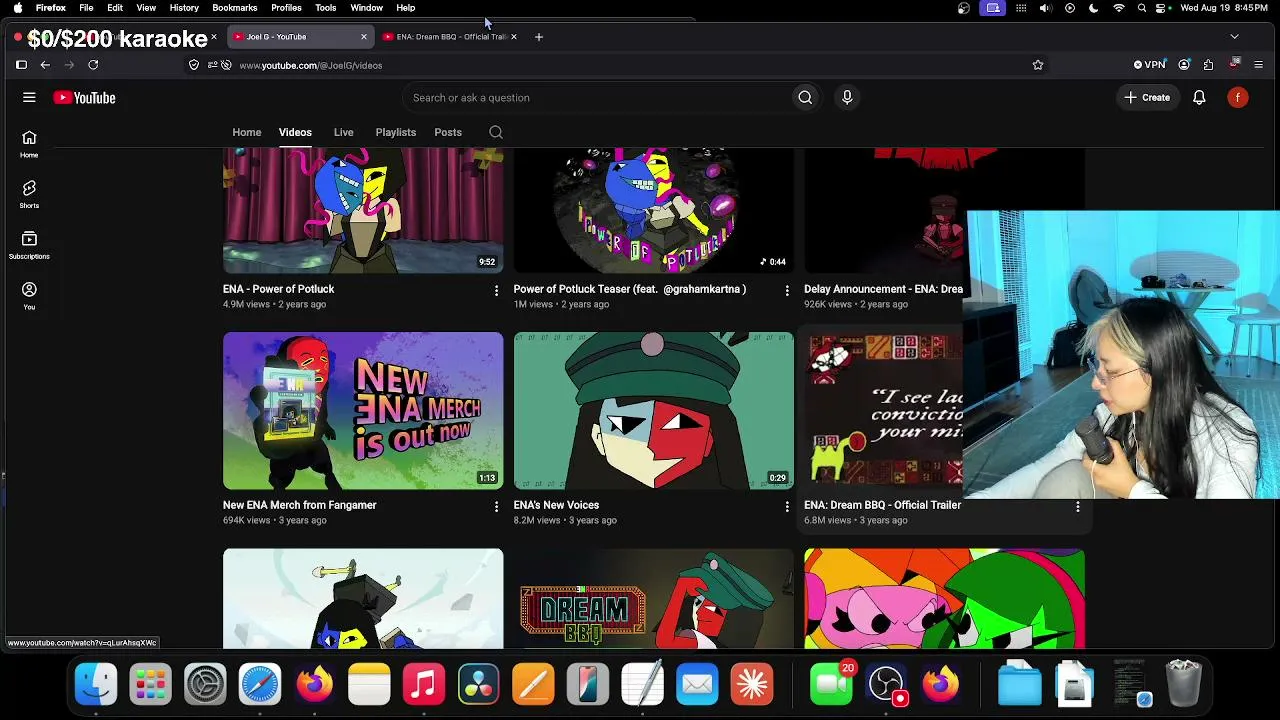Open the YouTube guide hamburger menu

29,97
